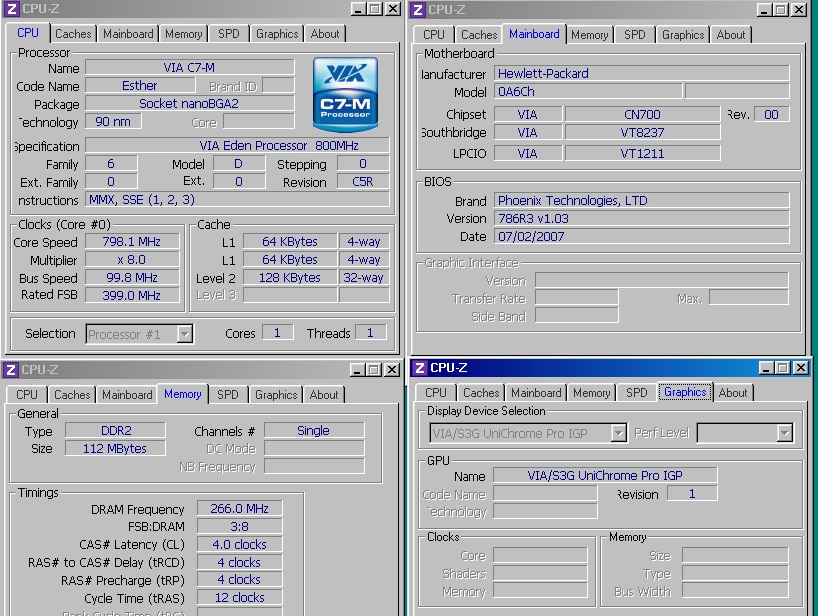Select the CPU tab in the Mainboard window
The height and width of the screenshot is (616, 818).
[434, 35]
